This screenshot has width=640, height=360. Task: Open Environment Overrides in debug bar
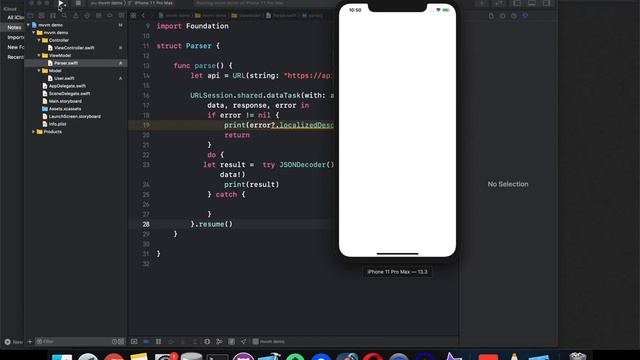231,342
